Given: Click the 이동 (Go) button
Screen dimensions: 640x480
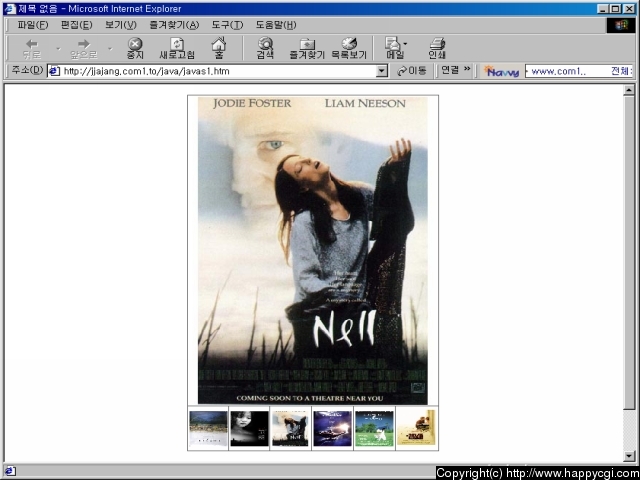Looking at the screenshot, I should (x=412, y=71).
